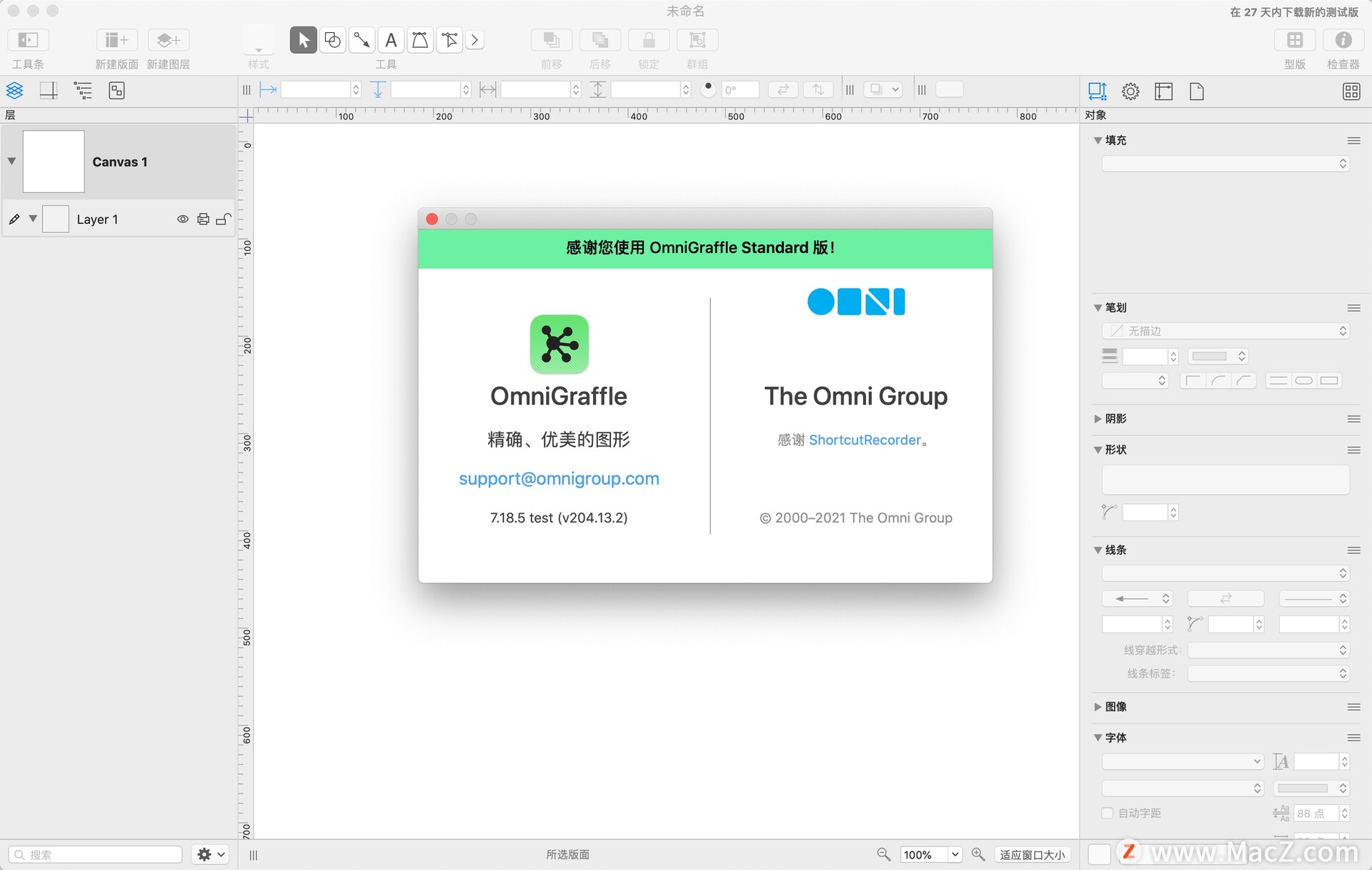Open the 线条标签 dropdown
Image resolution: width=1372 pixels, height=870 pixels.
1268,673
